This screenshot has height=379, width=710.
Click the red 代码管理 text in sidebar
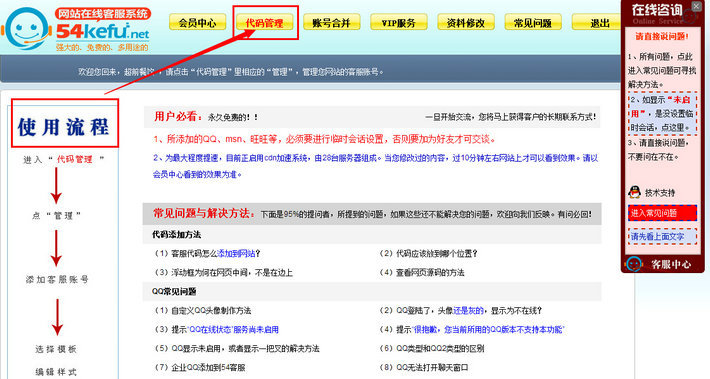coord(75,159)
